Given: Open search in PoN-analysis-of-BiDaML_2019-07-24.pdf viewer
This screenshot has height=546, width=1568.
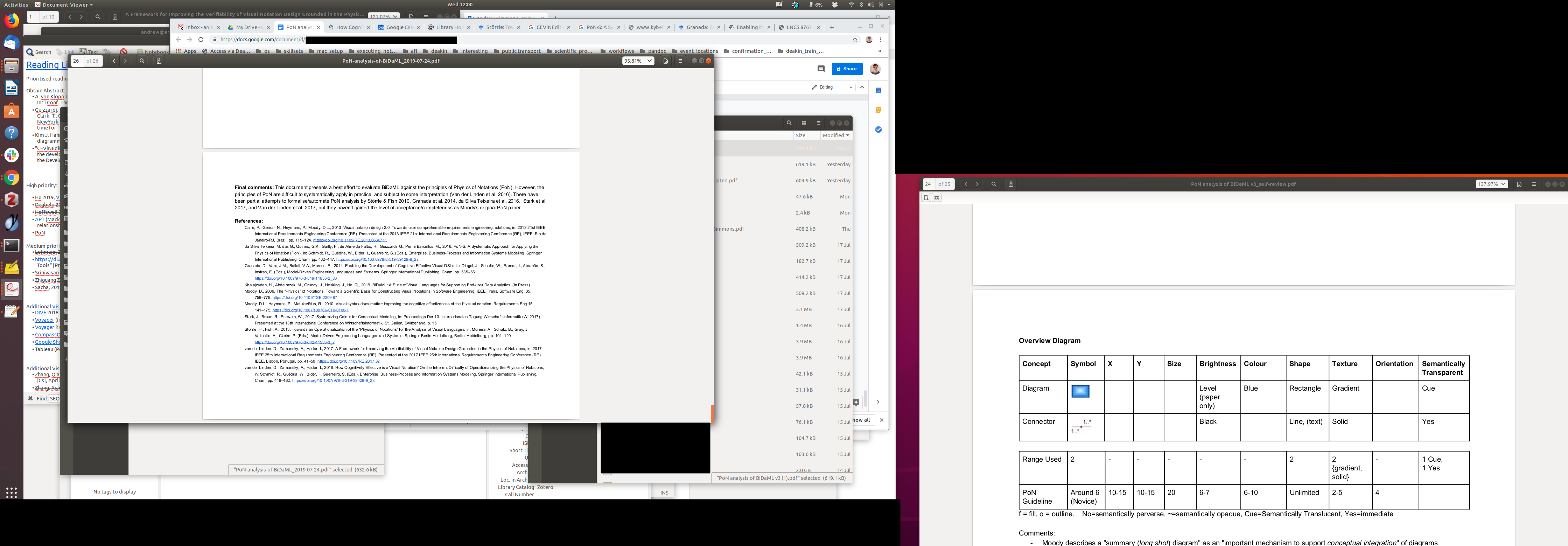Looking at the screenshot, I should pos(142,61).
